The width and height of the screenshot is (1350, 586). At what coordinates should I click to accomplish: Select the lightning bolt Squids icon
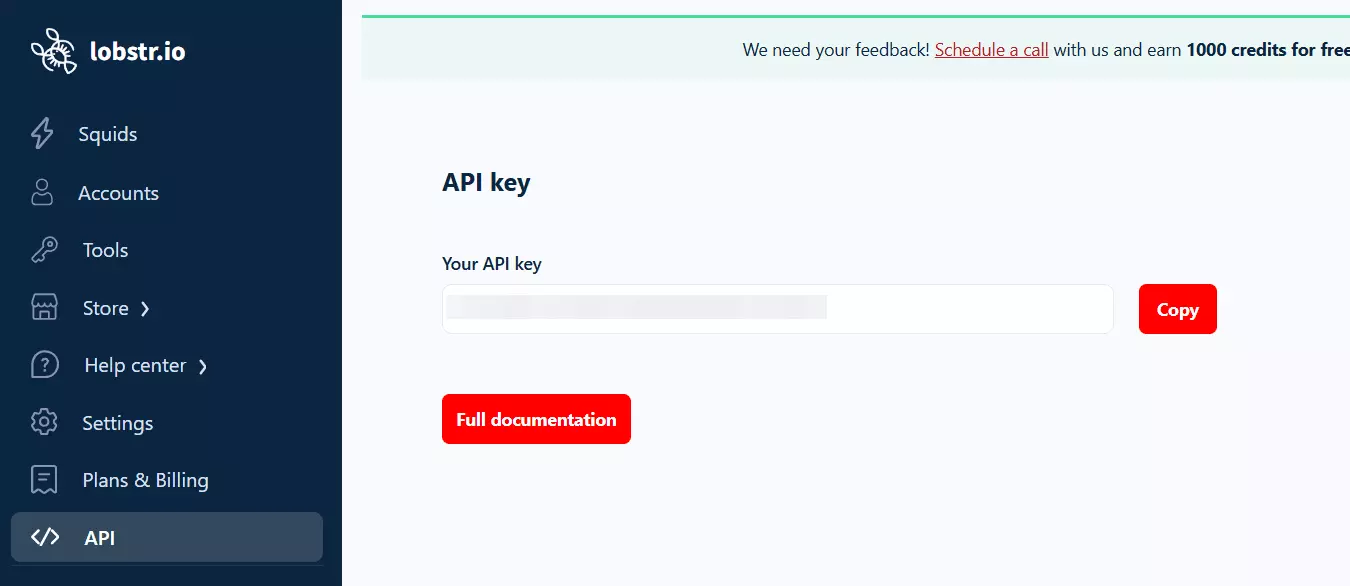tap(44, 133)
